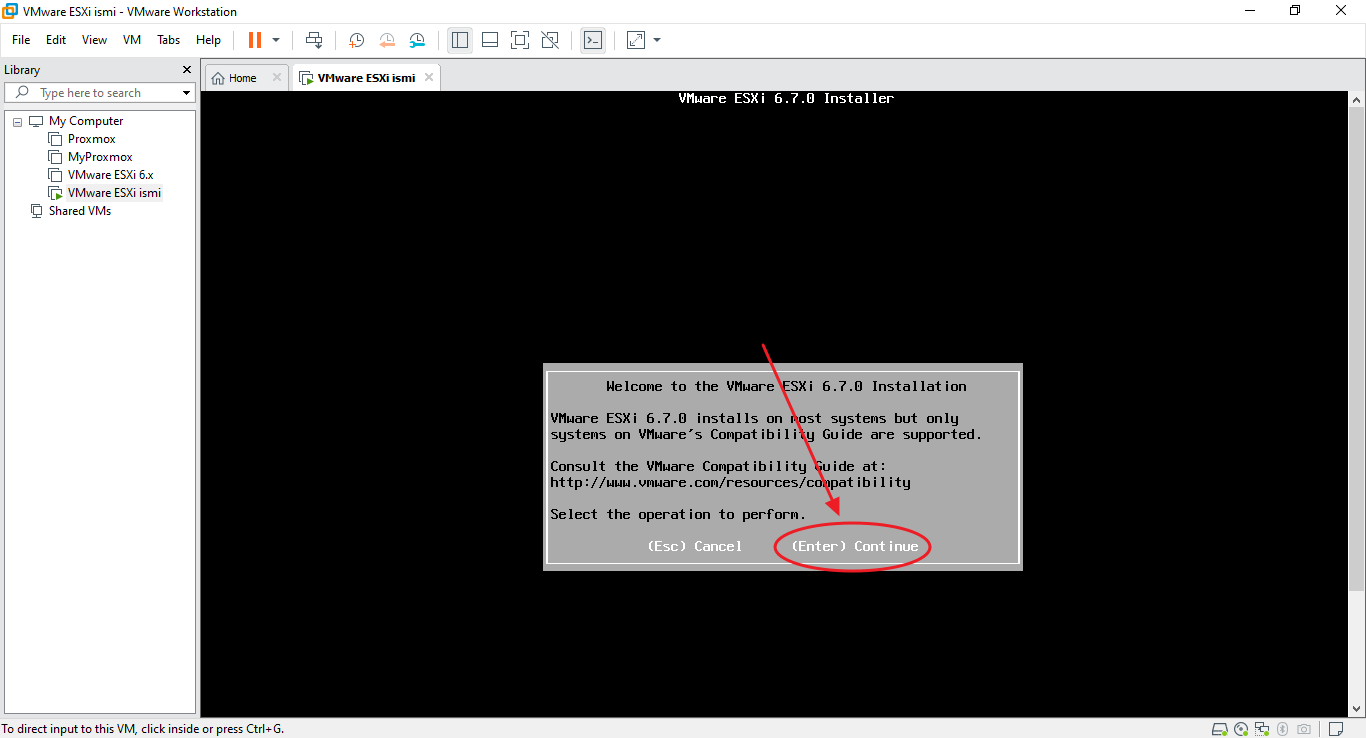
Task: Toggle the Library sidebar visibility
Action: (459, 40)
